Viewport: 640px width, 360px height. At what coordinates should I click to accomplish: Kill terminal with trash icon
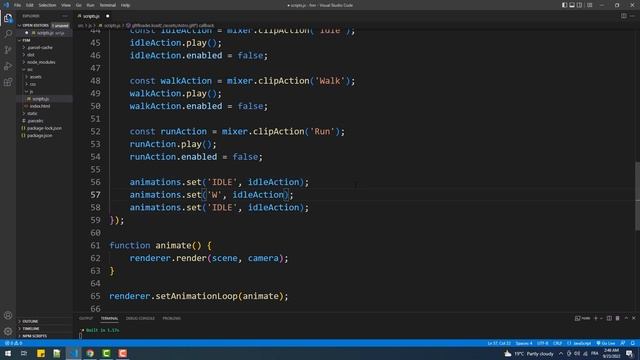point(618,318)
